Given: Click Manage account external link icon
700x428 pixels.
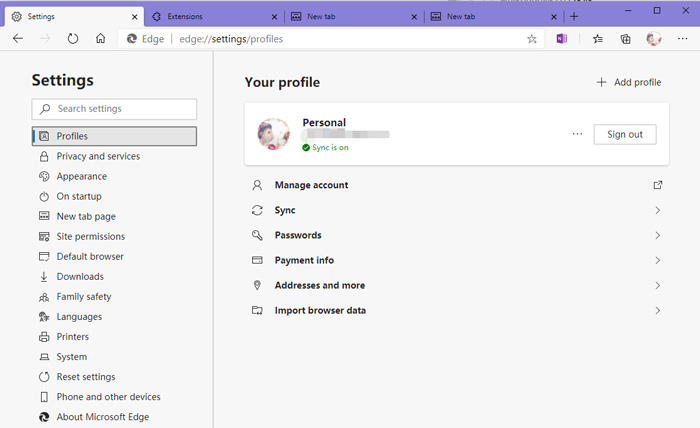Looking at the screenshot, I should pyautogui.click(x=658, y=185).
